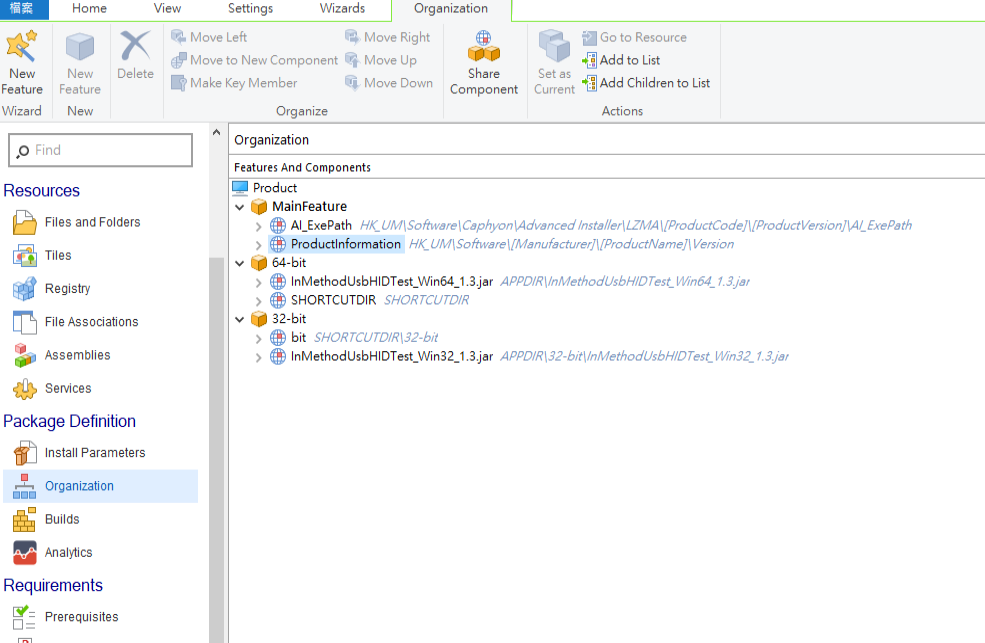Viewport: 985px width, 643px height.
Task: Select the Organization page in sidebar
Action: tap(101, 486)
